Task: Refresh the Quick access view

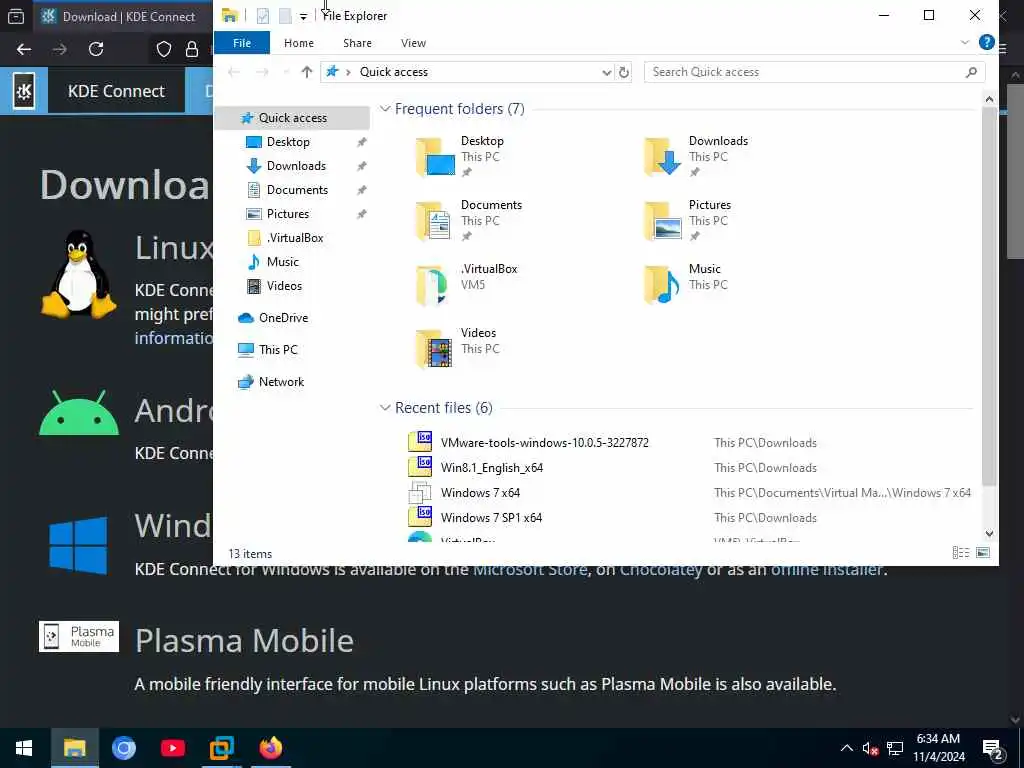Action: click(x=624, y=72)
